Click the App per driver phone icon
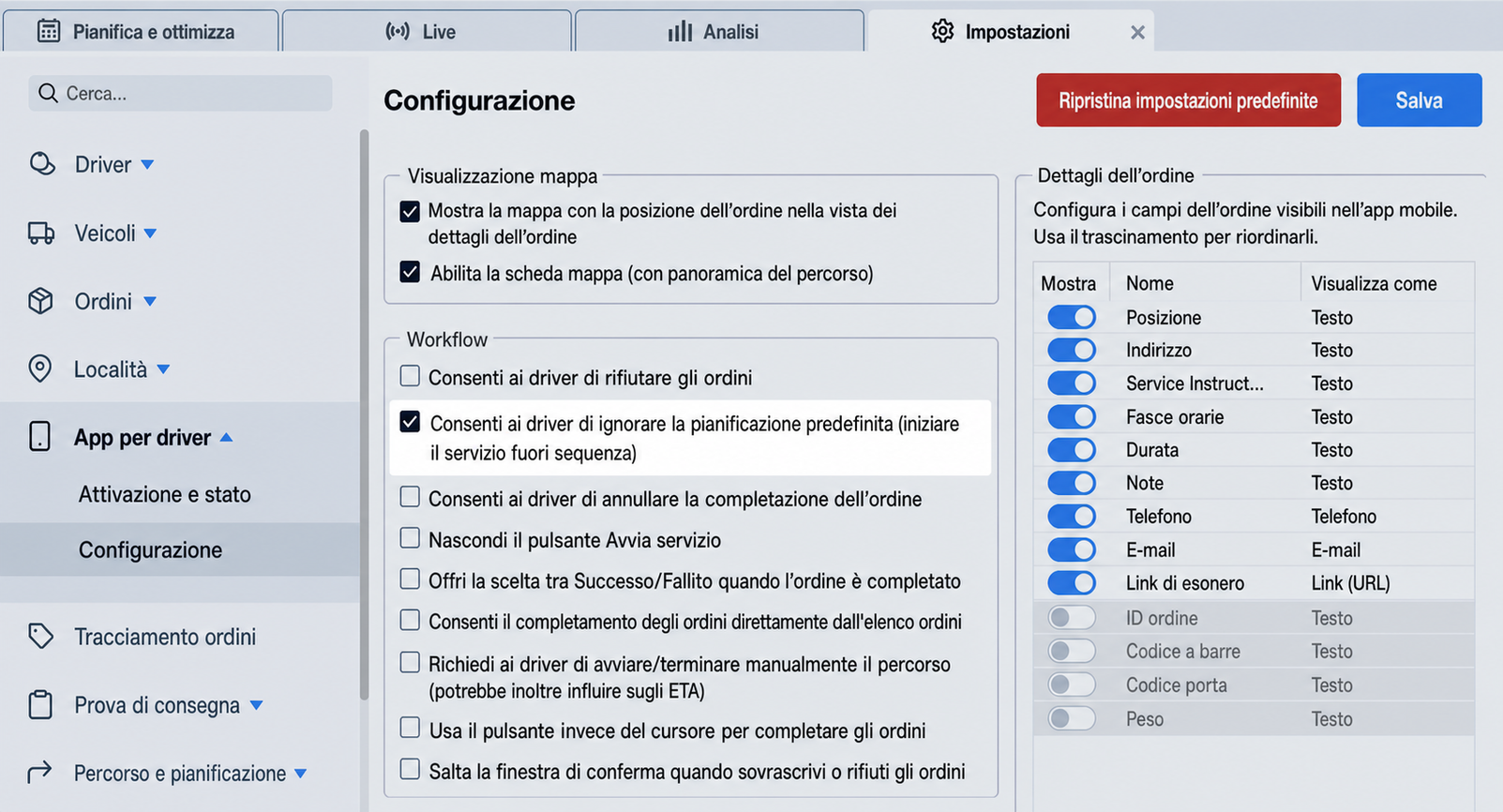The height and width of the screenshot is (812, 1503). [40, 436]
